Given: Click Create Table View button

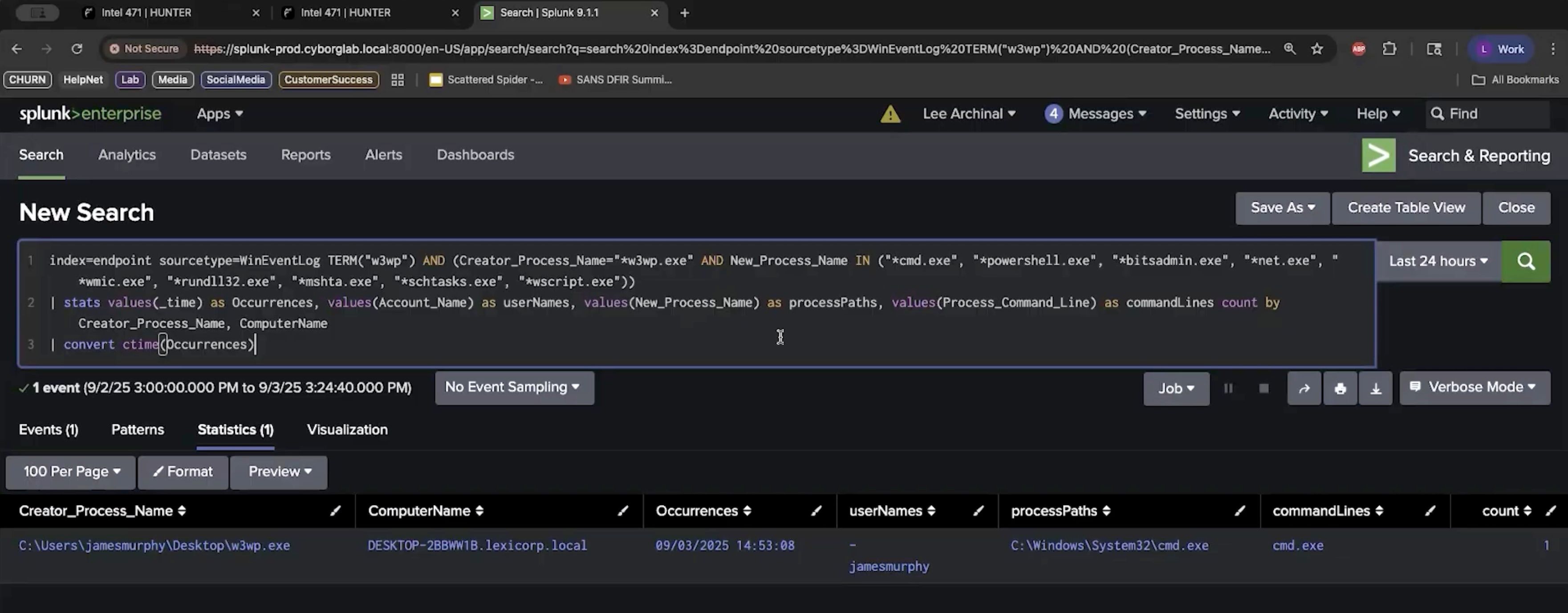Looking at the screenshot, I should pos(1406,208).
